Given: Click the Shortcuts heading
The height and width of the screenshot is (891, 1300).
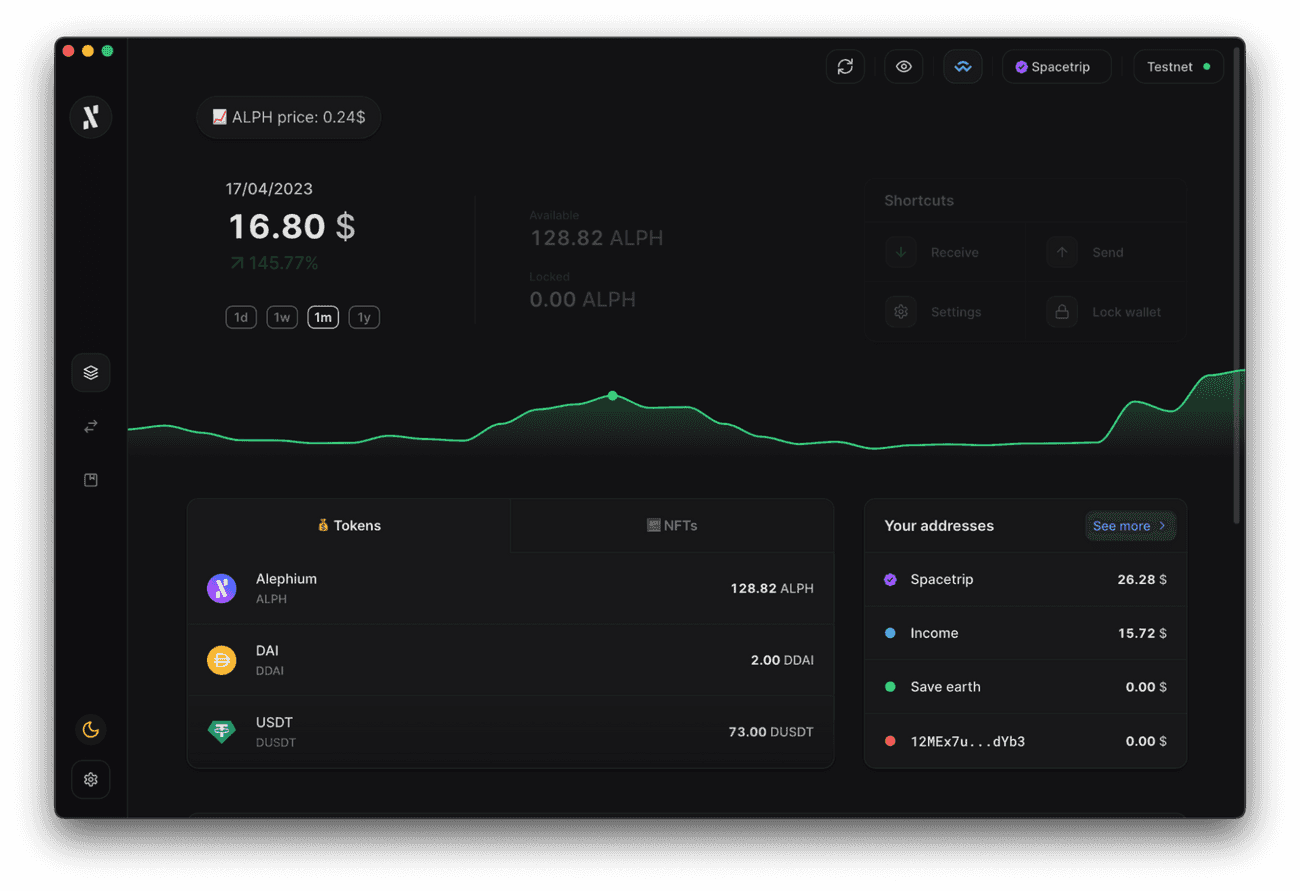Looking at the screenshot, I should (x=919, y=201).
